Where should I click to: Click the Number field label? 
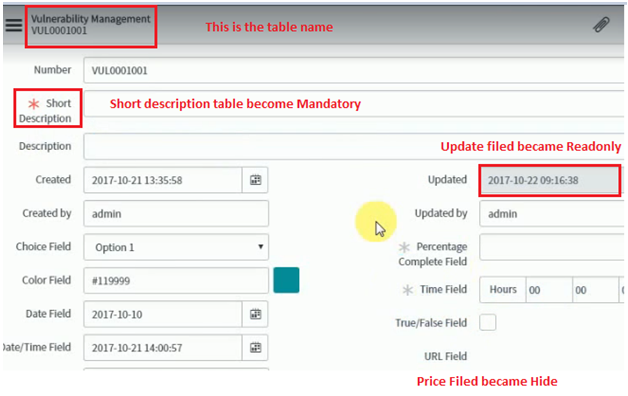point(52,70)
